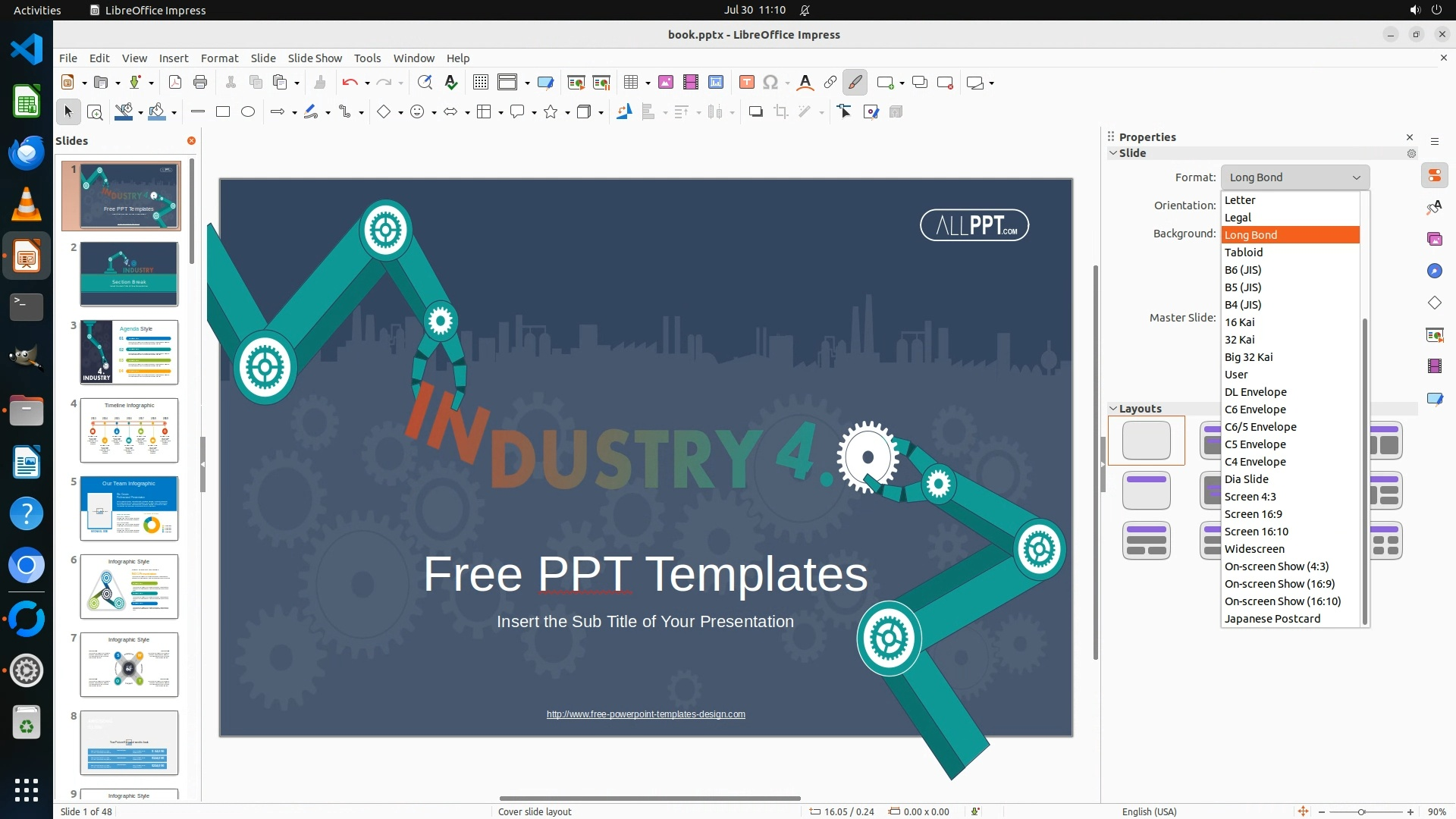Open the Slide Show menu
1456x819 pixels.
tap(314, 58)
